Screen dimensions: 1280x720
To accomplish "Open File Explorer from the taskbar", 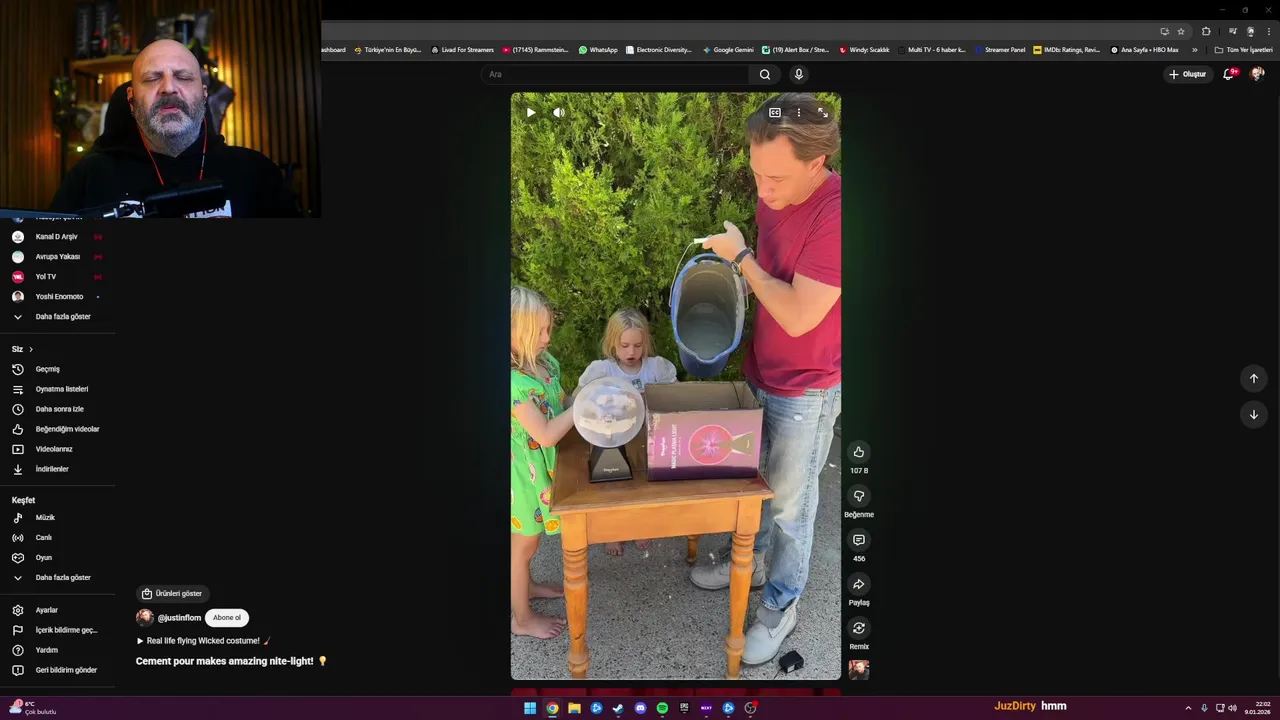I will (574, 708).
